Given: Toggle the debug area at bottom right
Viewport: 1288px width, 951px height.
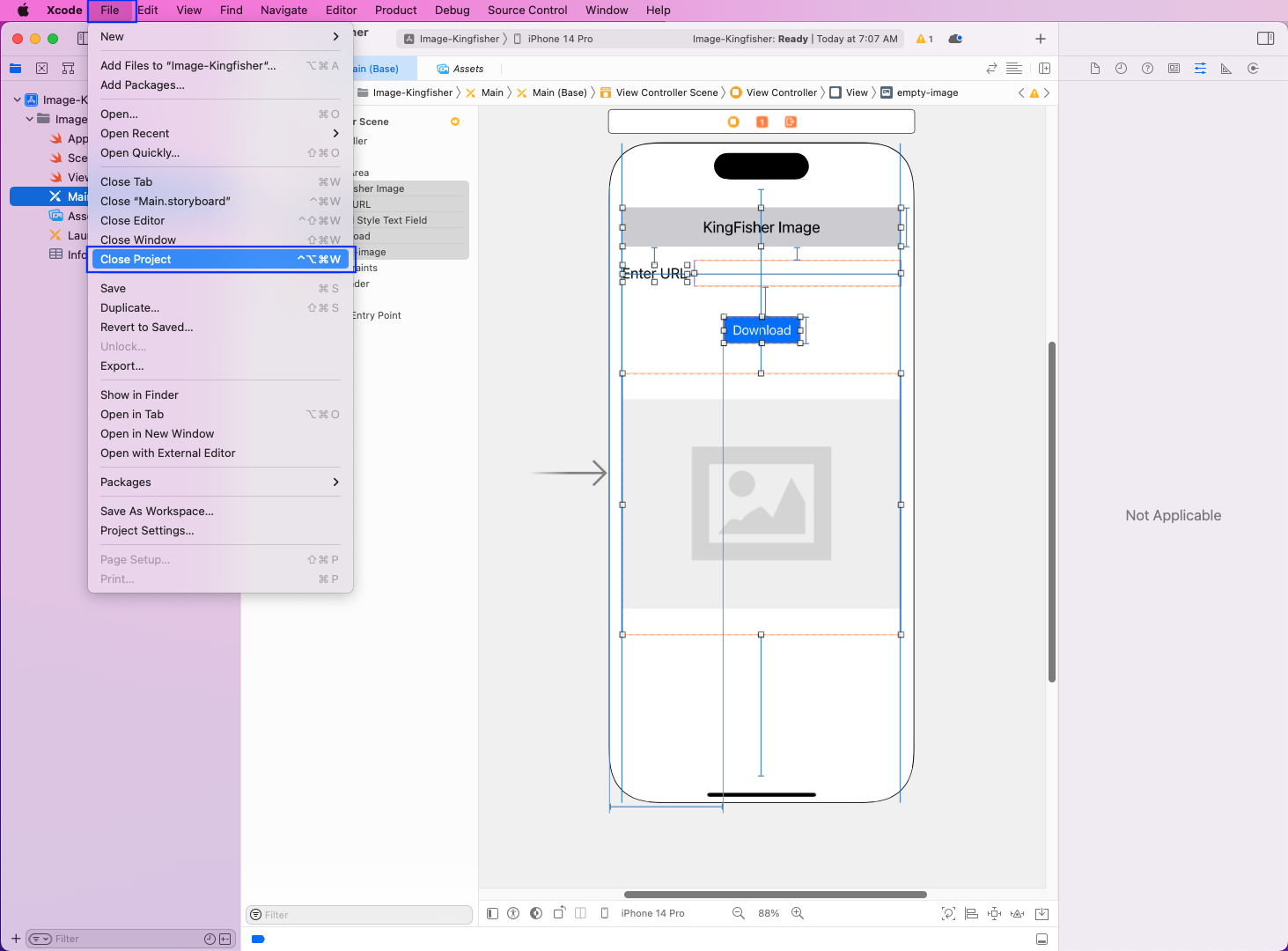Looking at the screenshot, I should [x=1041, y=939].
